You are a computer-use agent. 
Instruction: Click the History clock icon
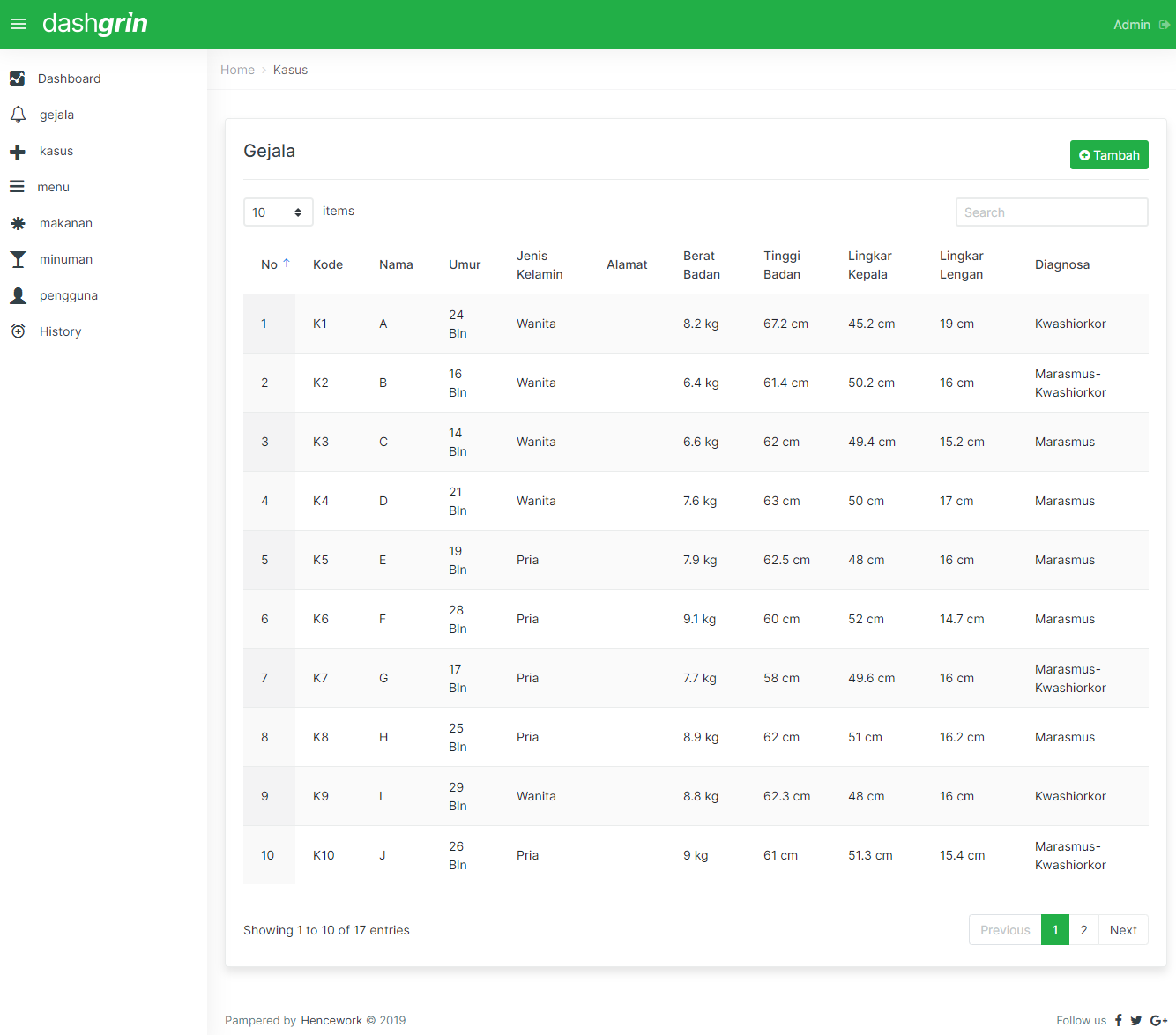point(18,331)
